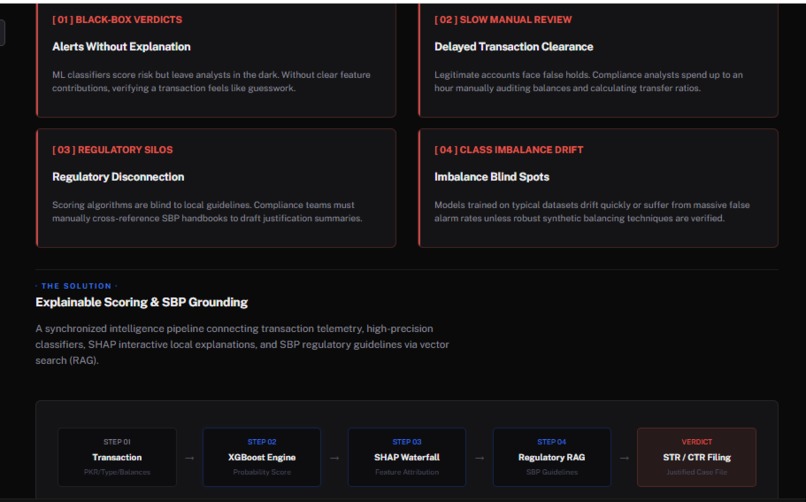Click text 'ML classifiers score risk but leave analysts'

click(211, 81)
